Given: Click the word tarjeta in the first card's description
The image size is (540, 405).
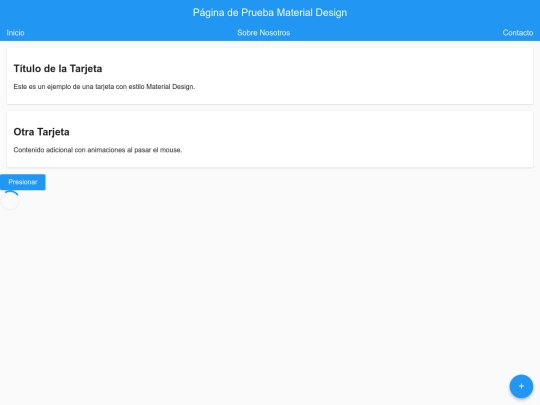Looking at the screenshot, I should coord(105,87).
